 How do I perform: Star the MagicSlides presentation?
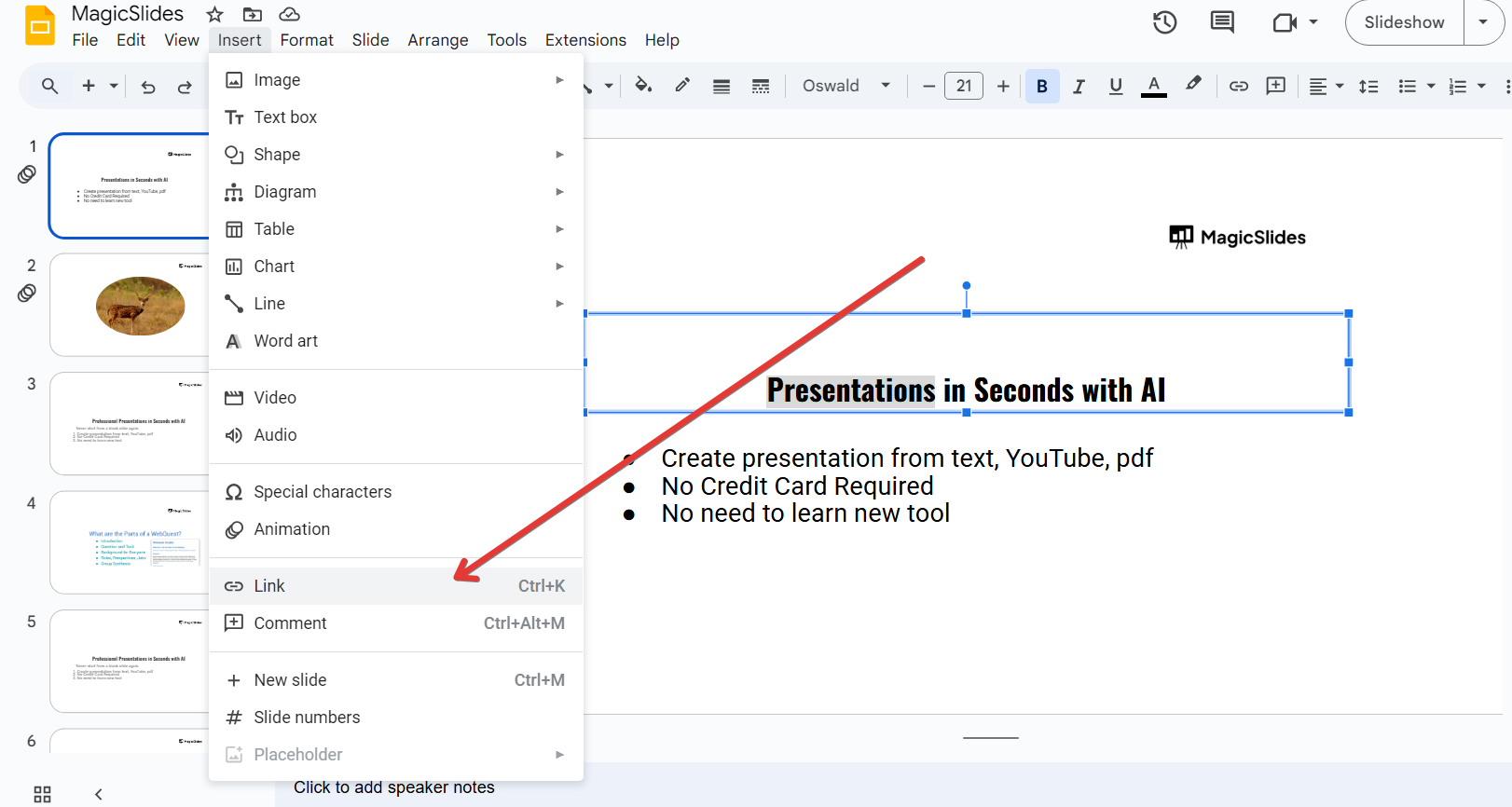[215, 14]
